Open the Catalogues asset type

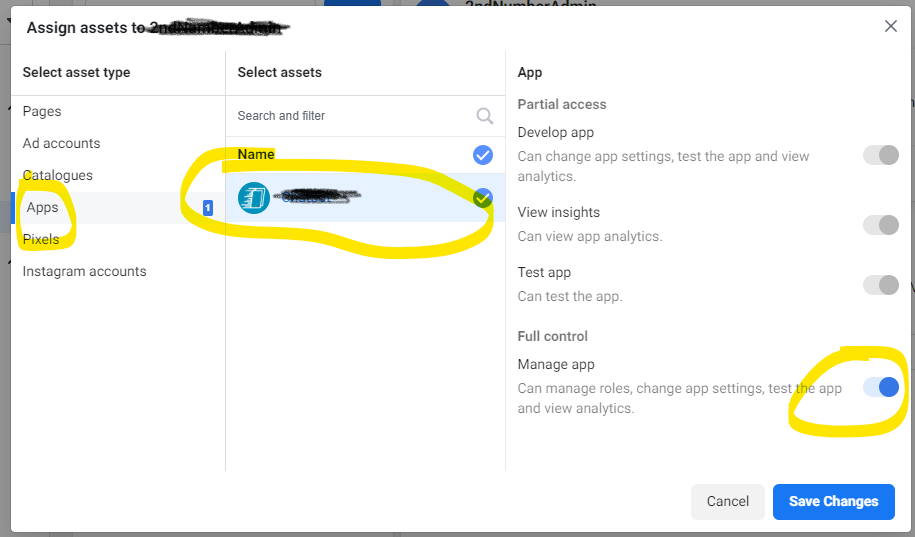coord(58,175)
